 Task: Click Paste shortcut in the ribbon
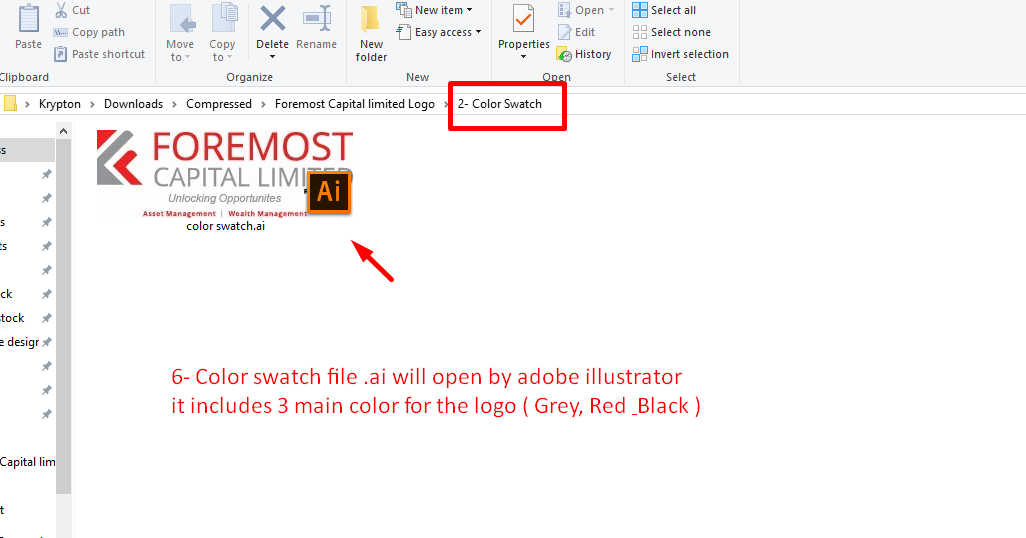click(99, 54)
